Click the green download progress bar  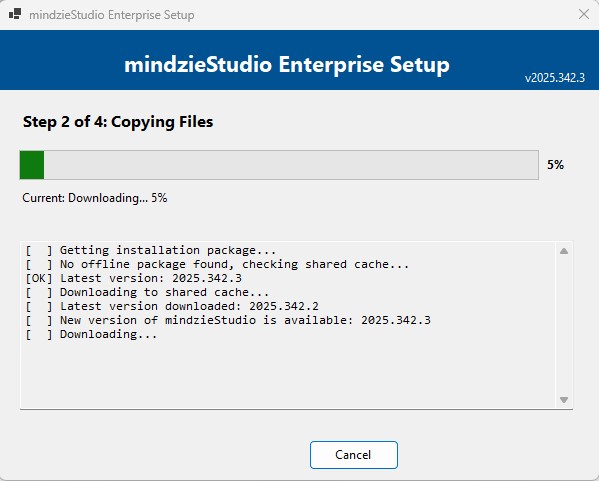pos(279,165)
